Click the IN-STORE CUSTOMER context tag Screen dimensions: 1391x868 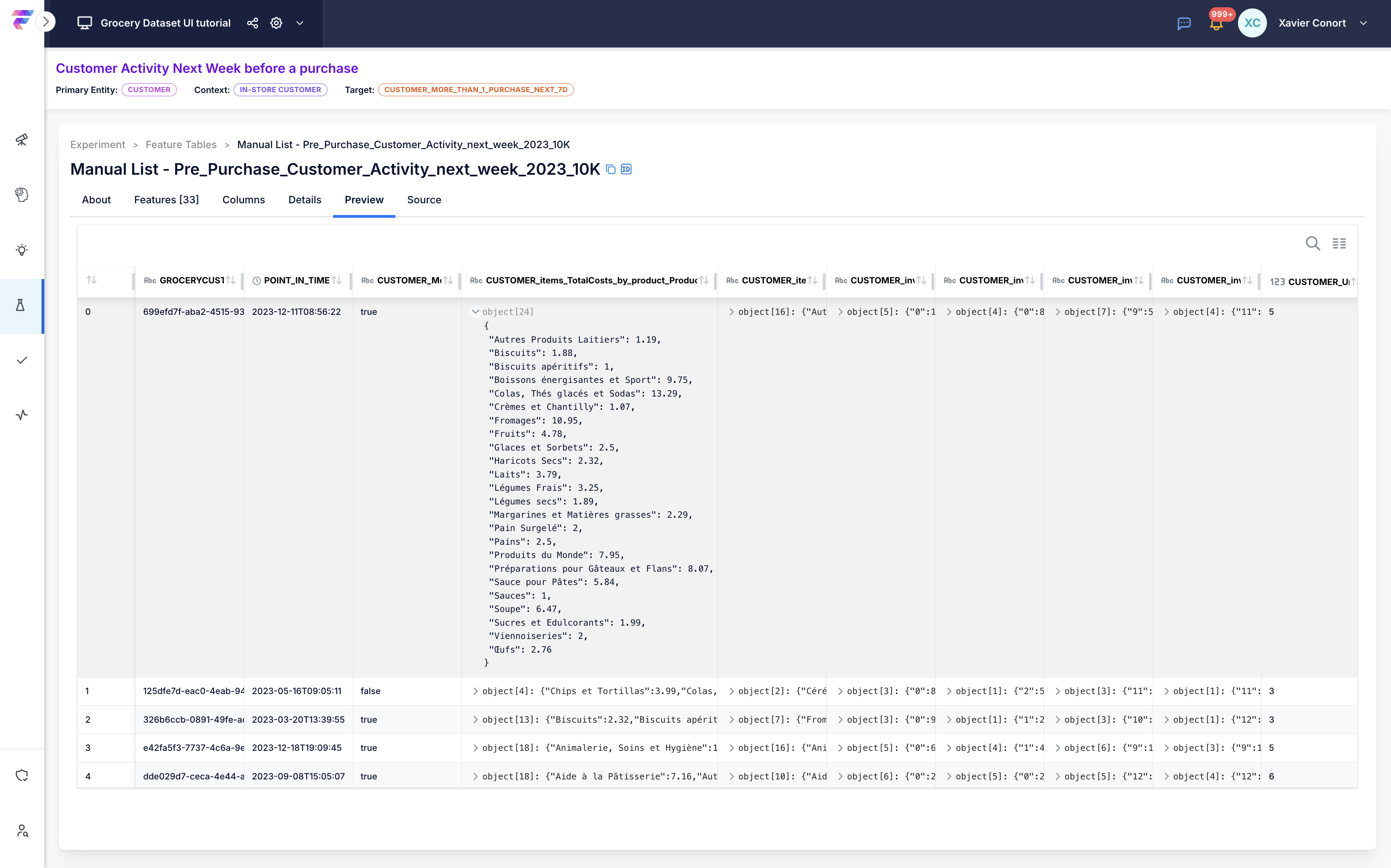point(280,89)
